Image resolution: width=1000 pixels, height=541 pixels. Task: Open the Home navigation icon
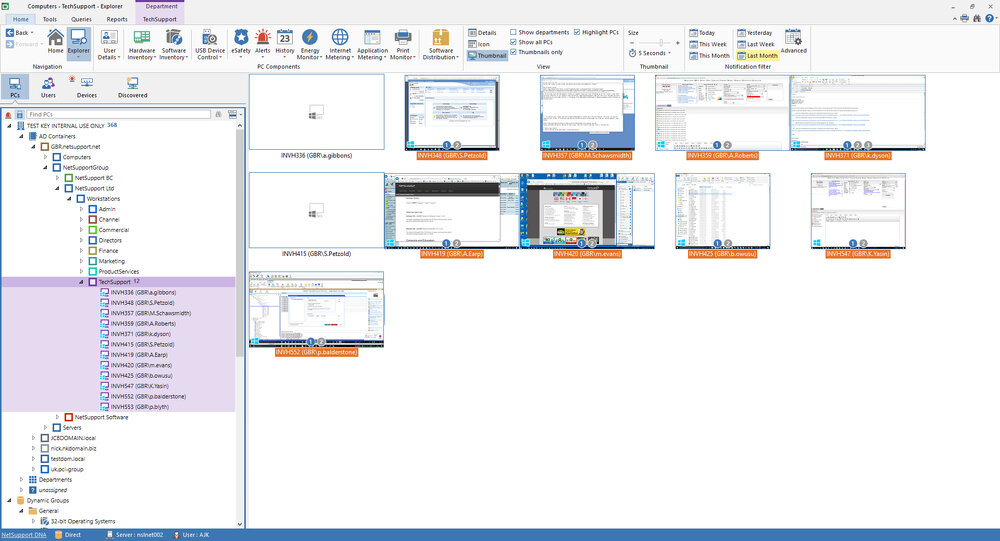[x=55, y=41]
